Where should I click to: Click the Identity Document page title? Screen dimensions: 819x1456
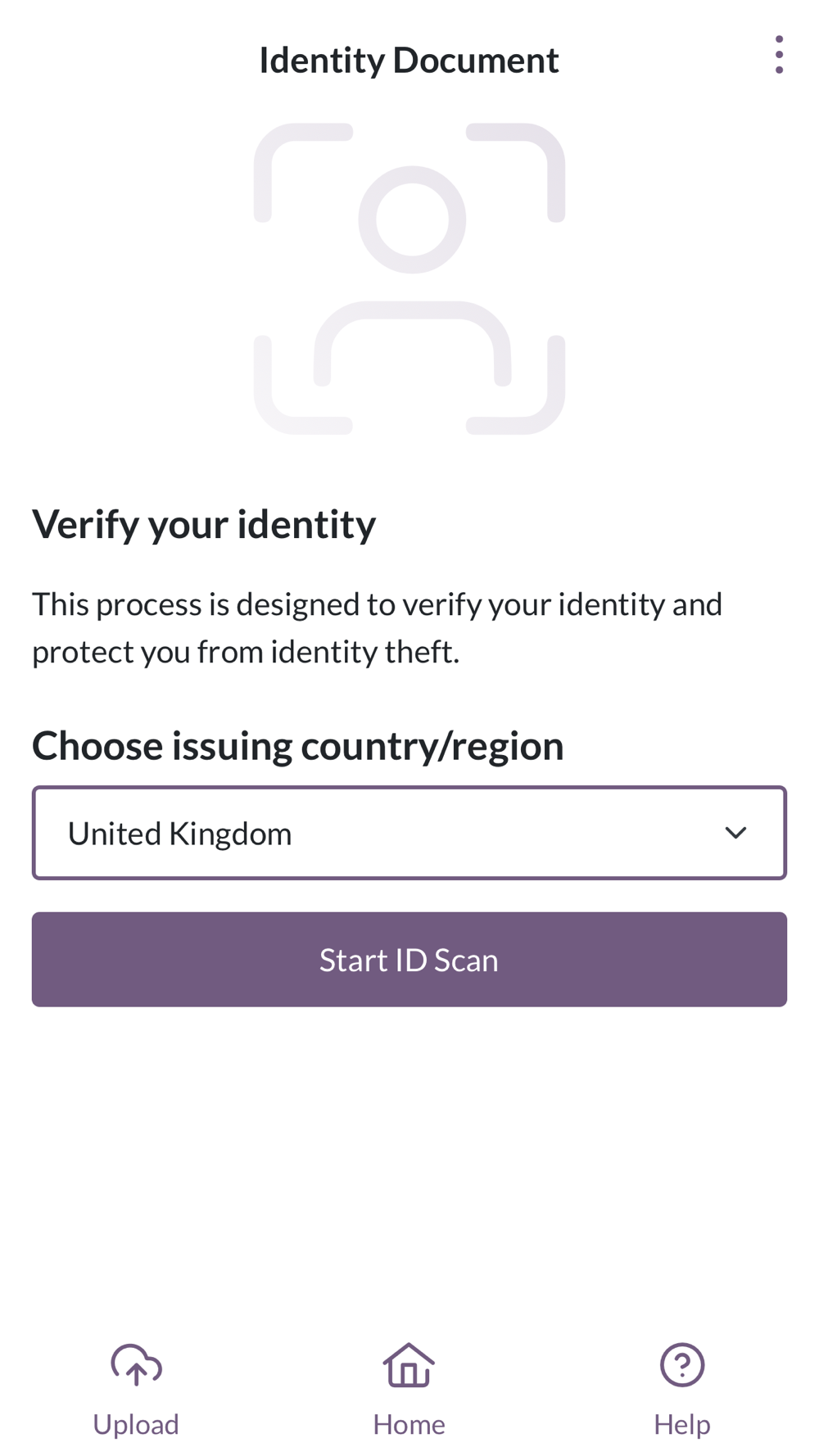coord(409,60)
